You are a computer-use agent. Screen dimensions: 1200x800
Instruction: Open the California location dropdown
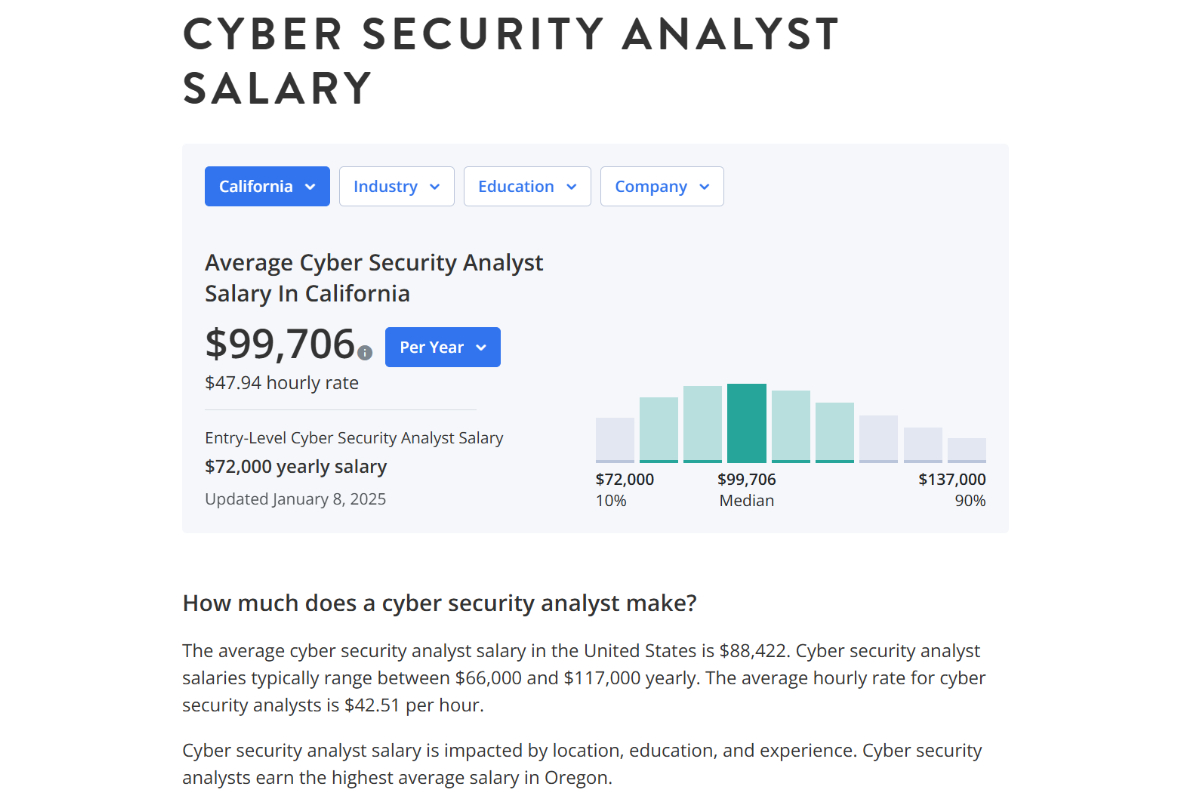click(267, 186)
